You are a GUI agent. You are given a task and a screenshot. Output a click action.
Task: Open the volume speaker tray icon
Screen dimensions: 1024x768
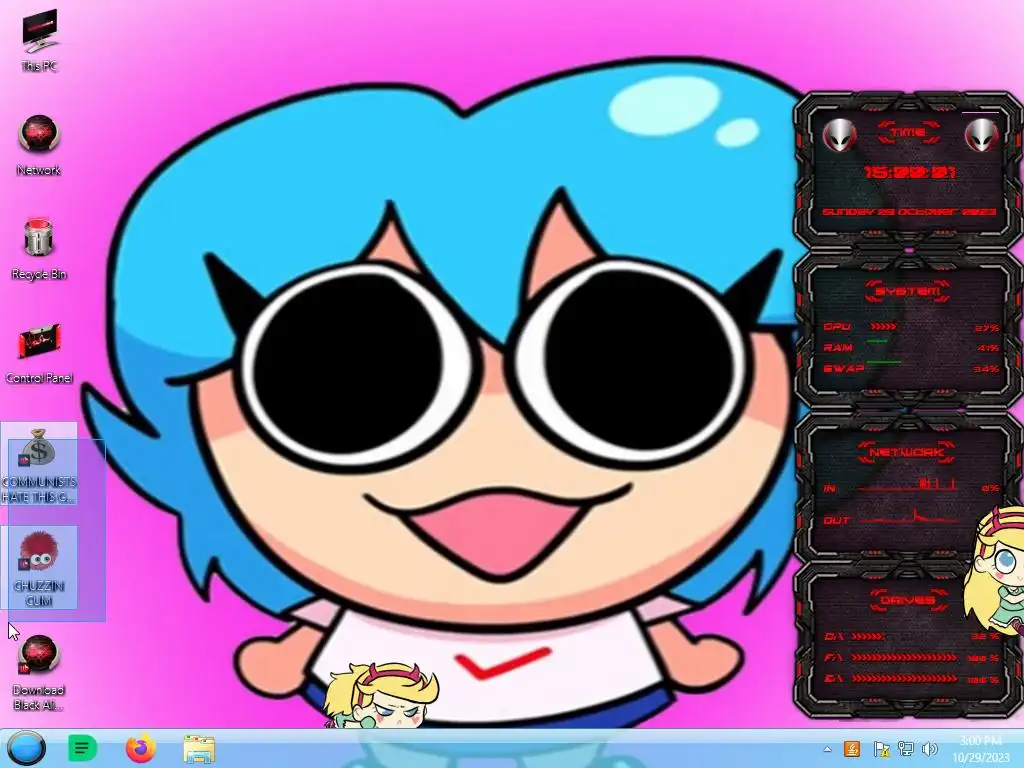(929, 748)
